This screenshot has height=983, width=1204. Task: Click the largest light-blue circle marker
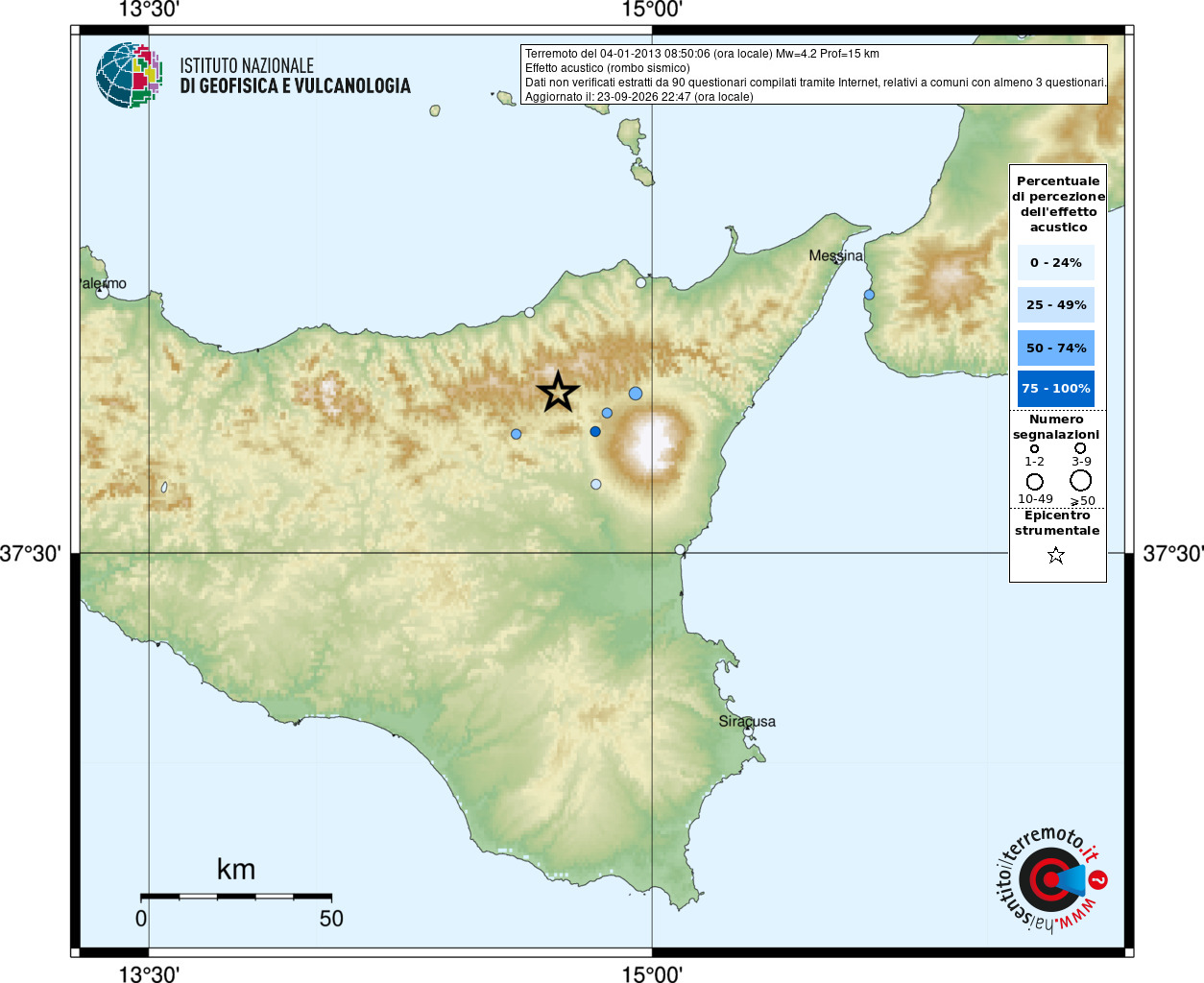coord(636,394)
